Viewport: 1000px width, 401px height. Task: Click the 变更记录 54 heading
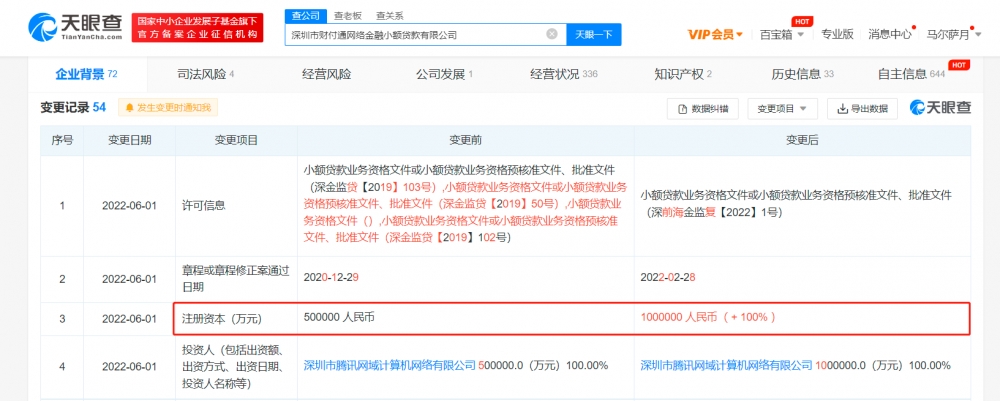[x=73, y=108]
